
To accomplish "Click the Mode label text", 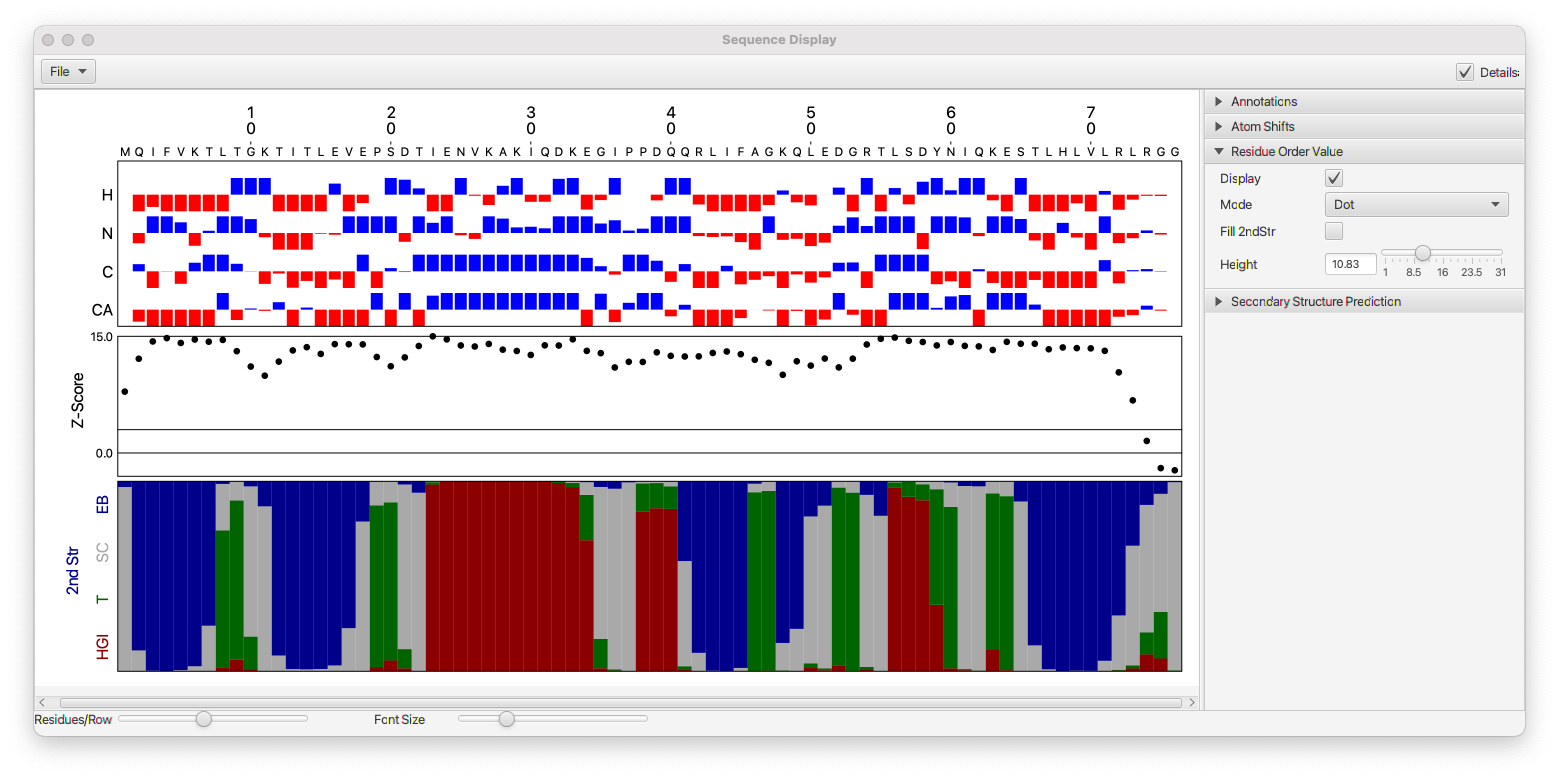I will [1236, 204].
